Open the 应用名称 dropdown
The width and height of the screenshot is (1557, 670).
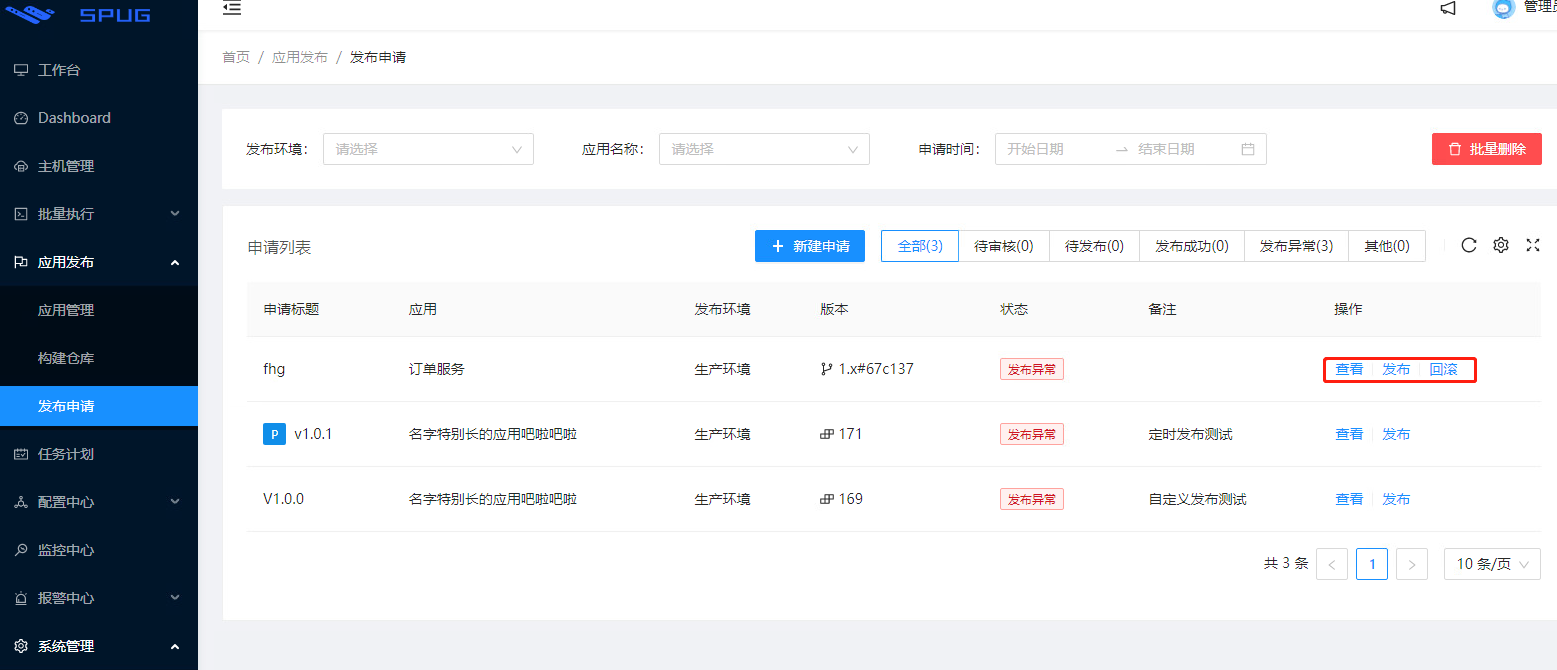coord(764,149)
